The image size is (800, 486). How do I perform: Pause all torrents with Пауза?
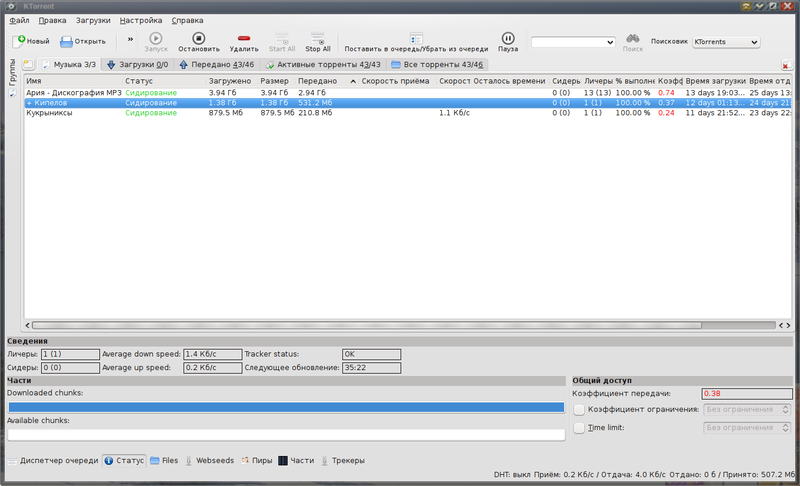tap(508, 42)
